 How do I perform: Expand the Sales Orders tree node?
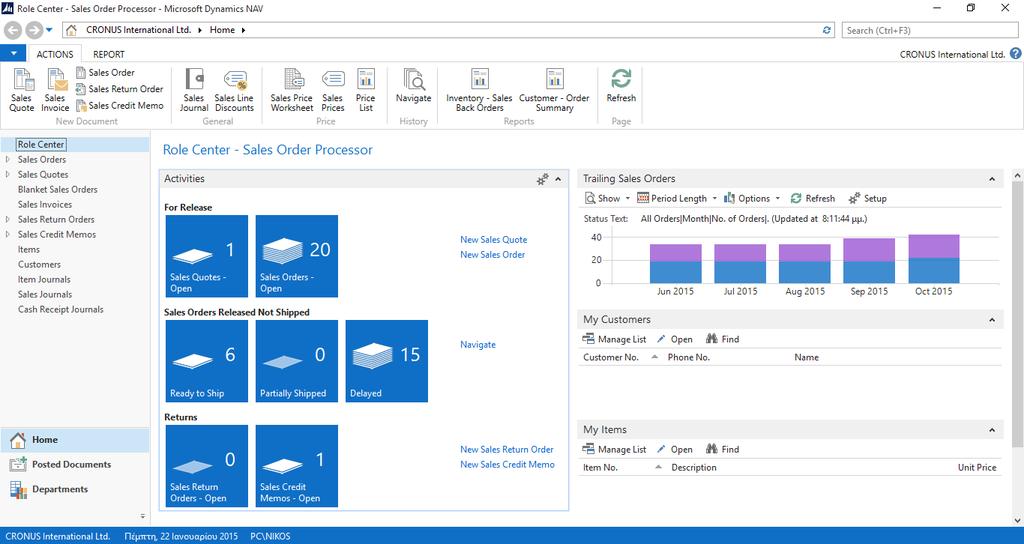tap(7, 159)
